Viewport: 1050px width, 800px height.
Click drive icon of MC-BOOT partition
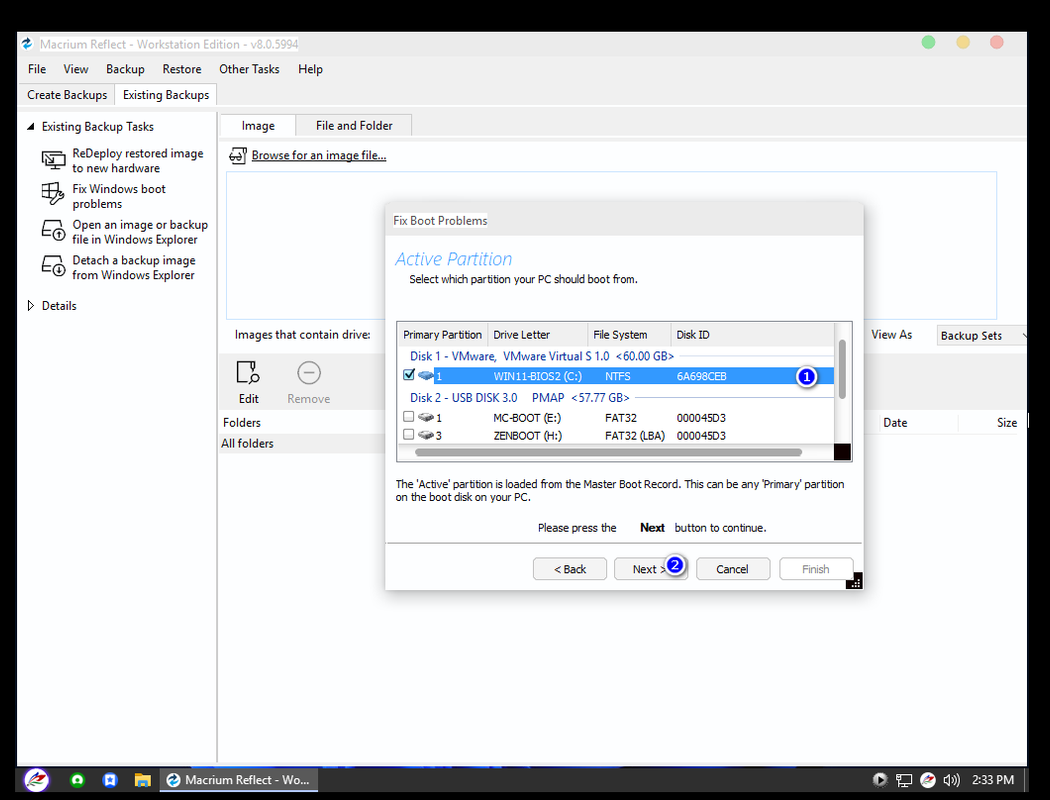tap(425, 417)
